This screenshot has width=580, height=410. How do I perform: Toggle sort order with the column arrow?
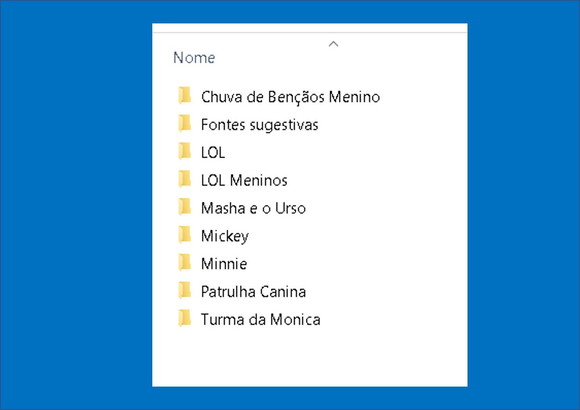click(333, 44)
